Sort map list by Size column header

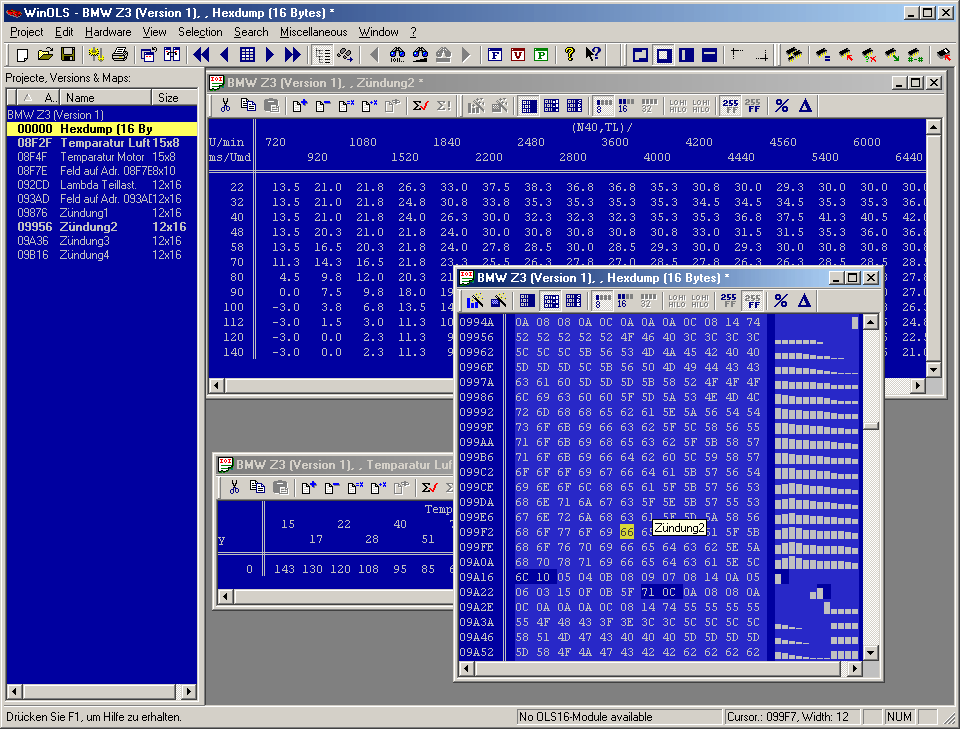[x=168, y=97]
